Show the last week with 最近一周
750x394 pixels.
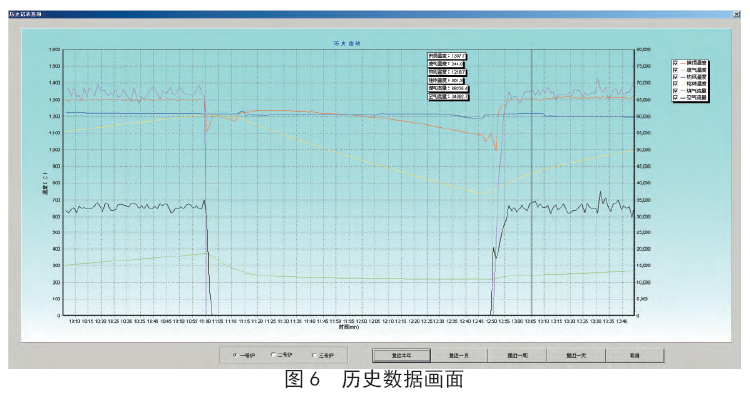pos(517,356)
